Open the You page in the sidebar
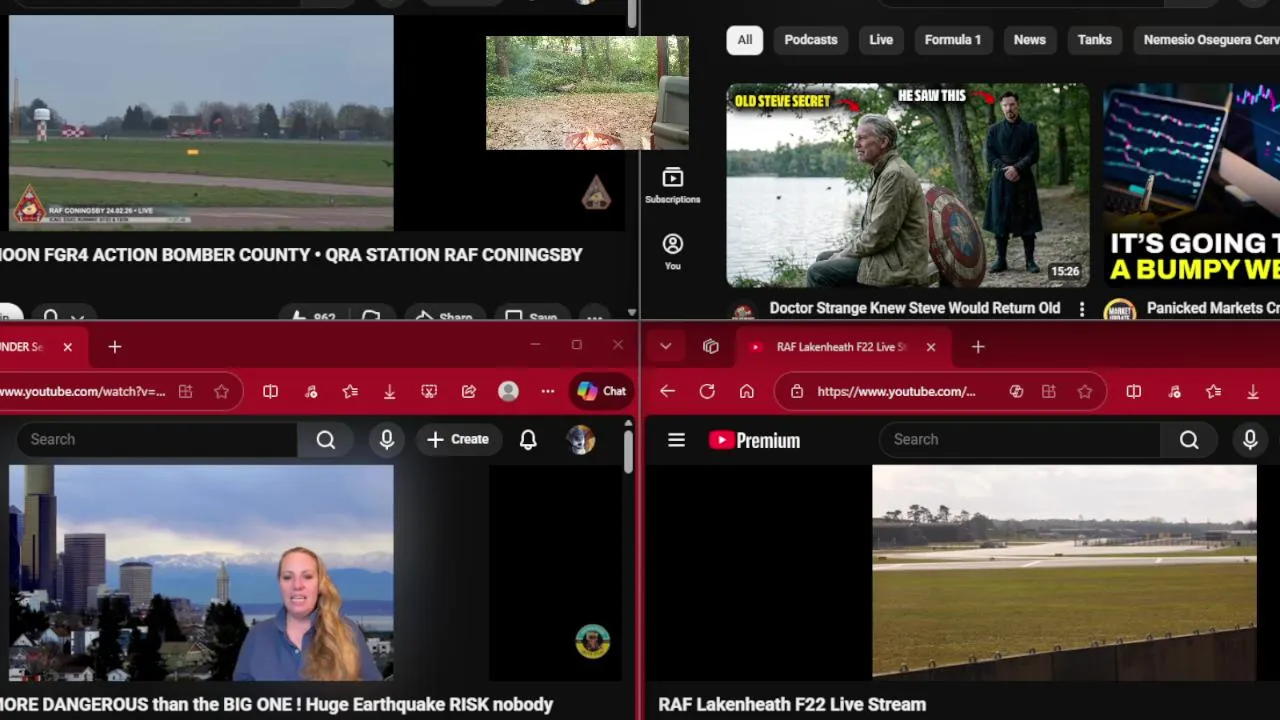Screen dimensions: 1280x720 point(672,252)
